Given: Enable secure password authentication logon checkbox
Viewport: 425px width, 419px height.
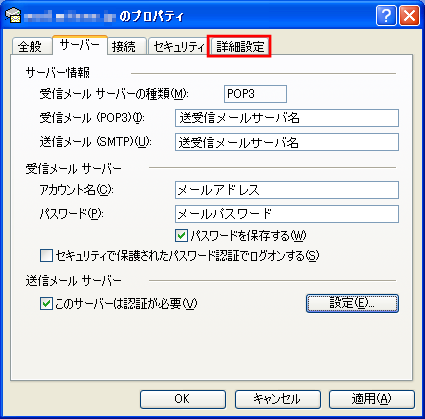Looking at the screenshot, I should [x=46, y=256].
